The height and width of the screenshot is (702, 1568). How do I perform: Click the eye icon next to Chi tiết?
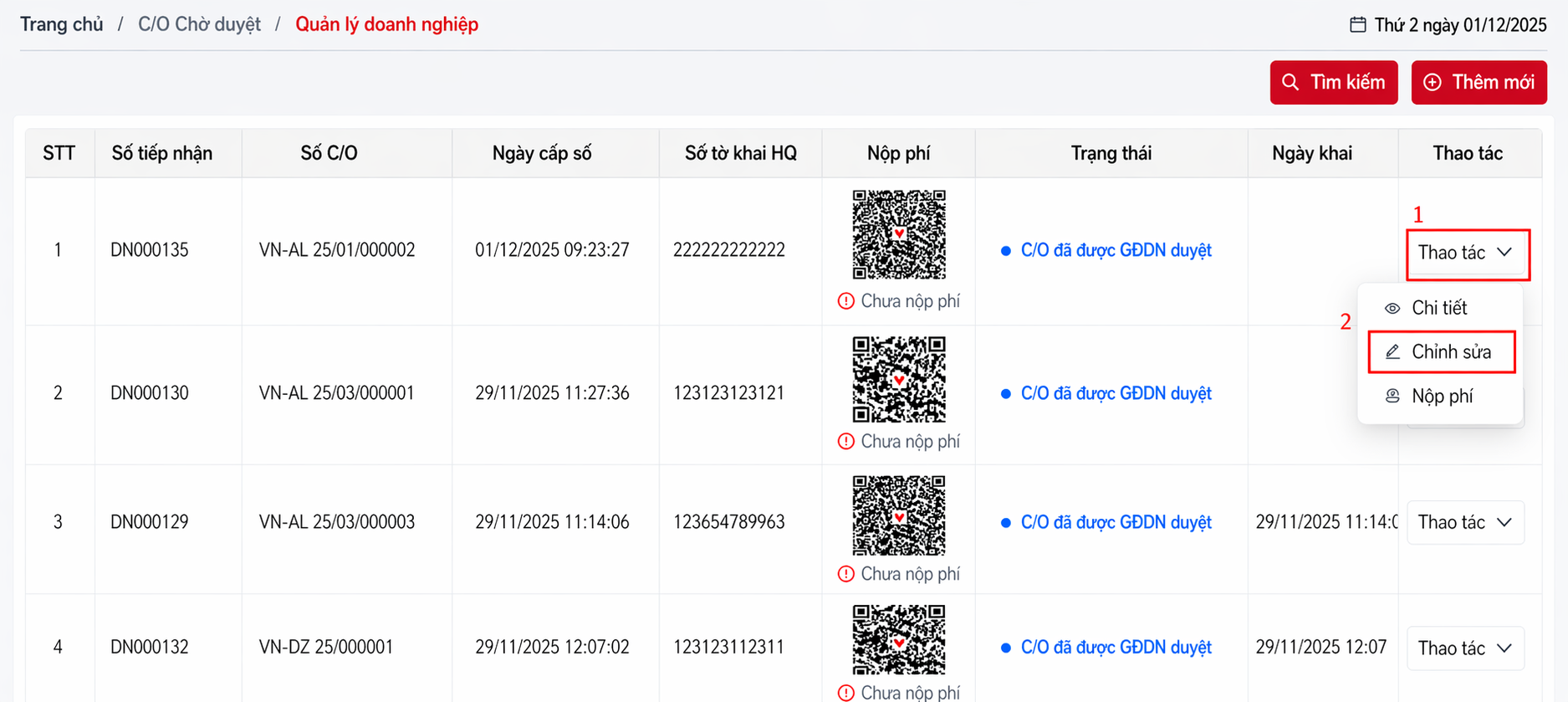coord(1392,309)
